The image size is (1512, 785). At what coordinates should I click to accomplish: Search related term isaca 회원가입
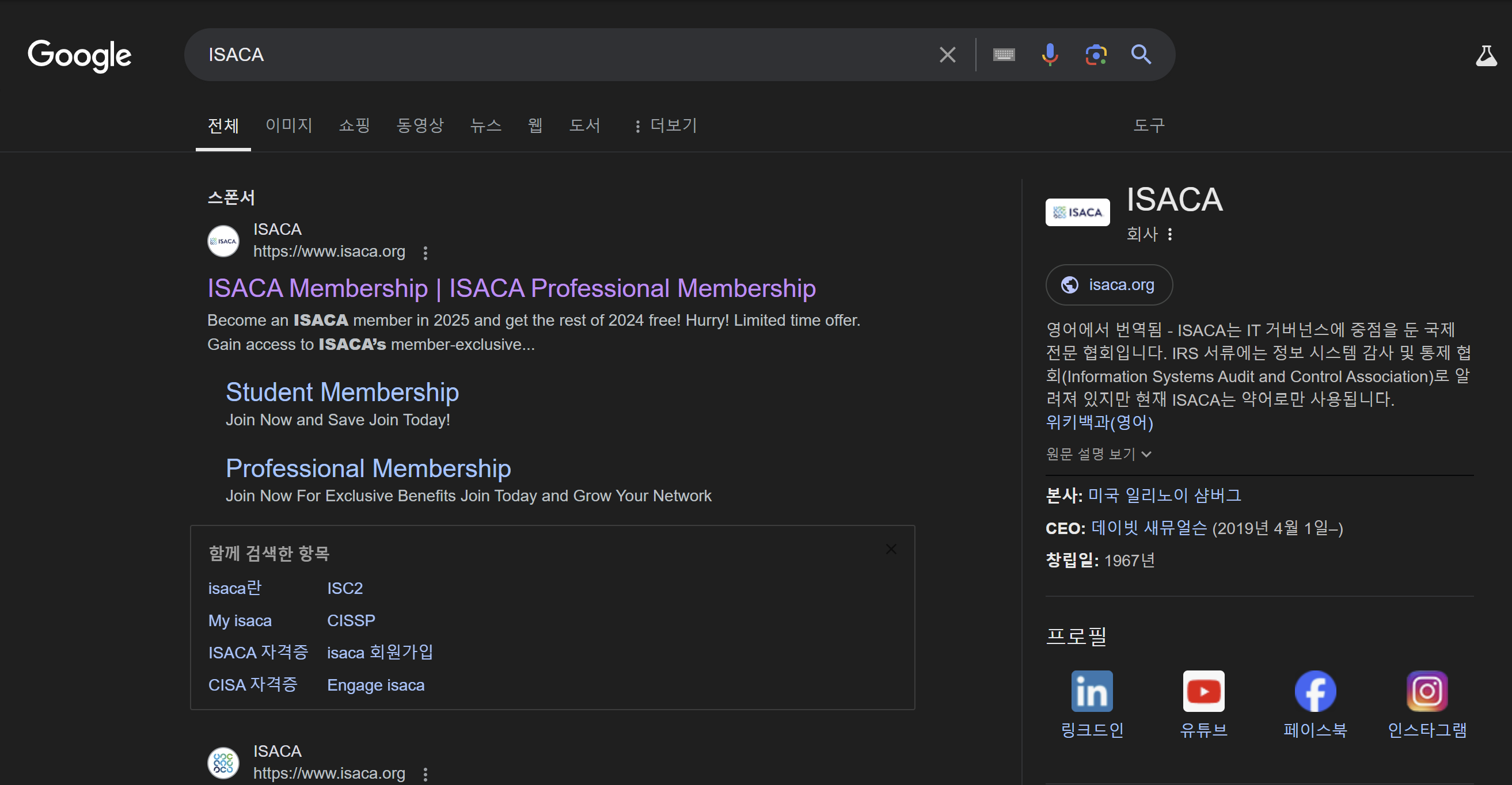point(380,652)
